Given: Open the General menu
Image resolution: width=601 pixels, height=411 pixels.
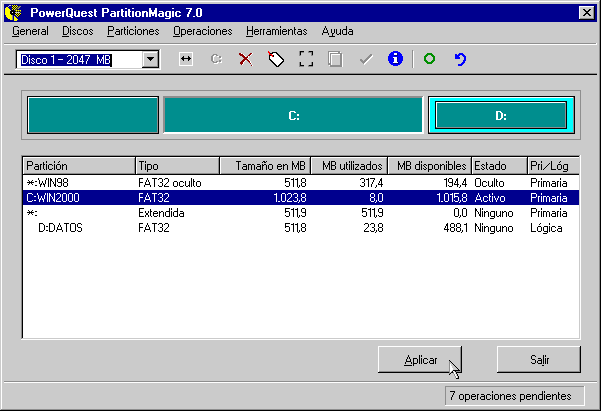Looking at the screenshot, I should pyautogui.click(x=30, y=31).
